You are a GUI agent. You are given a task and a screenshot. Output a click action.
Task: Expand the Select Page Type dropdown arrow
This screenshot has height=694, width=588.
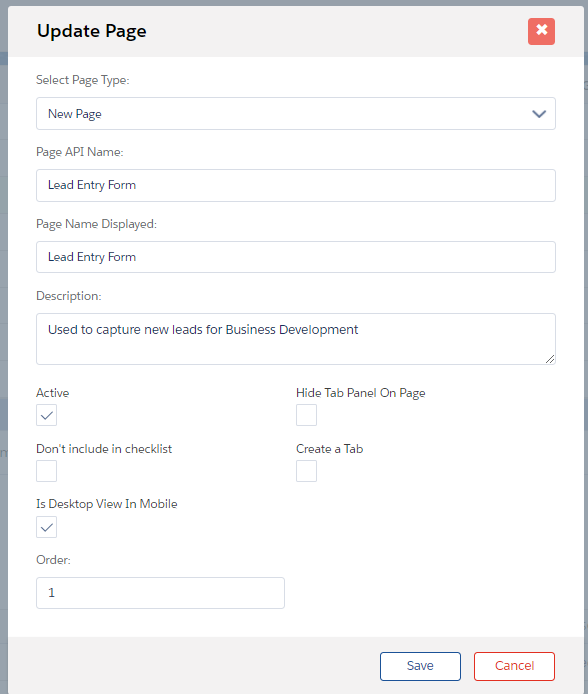538,114
